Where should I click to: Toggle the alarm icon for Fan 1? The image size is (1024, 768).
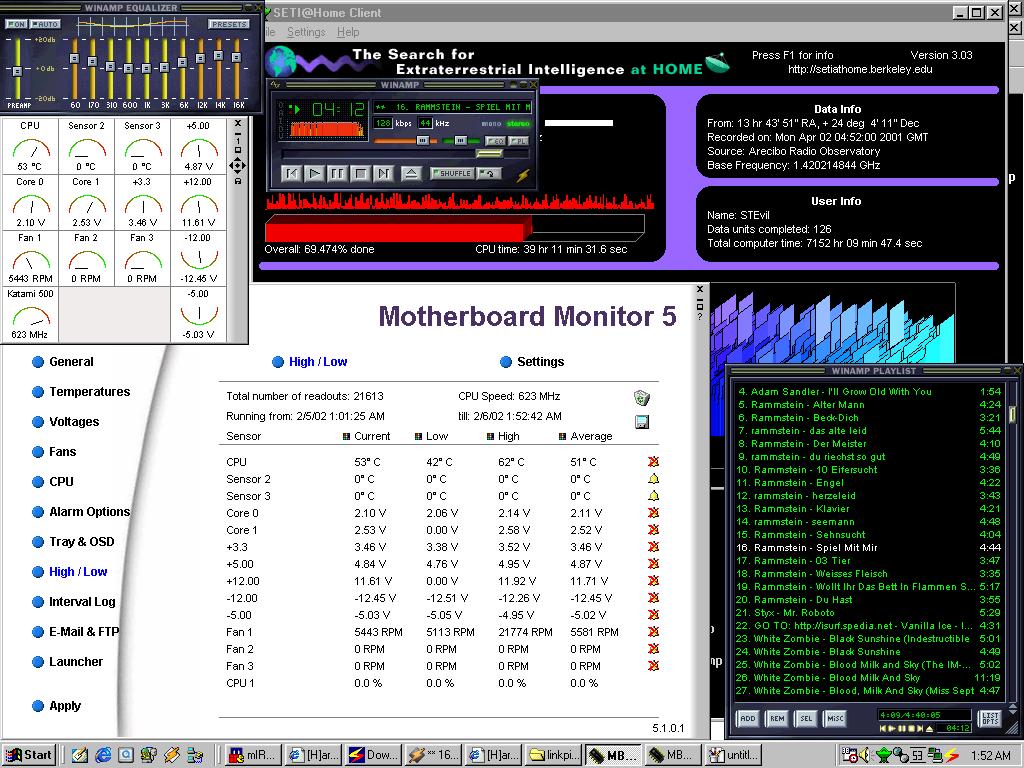click(653, 632)
